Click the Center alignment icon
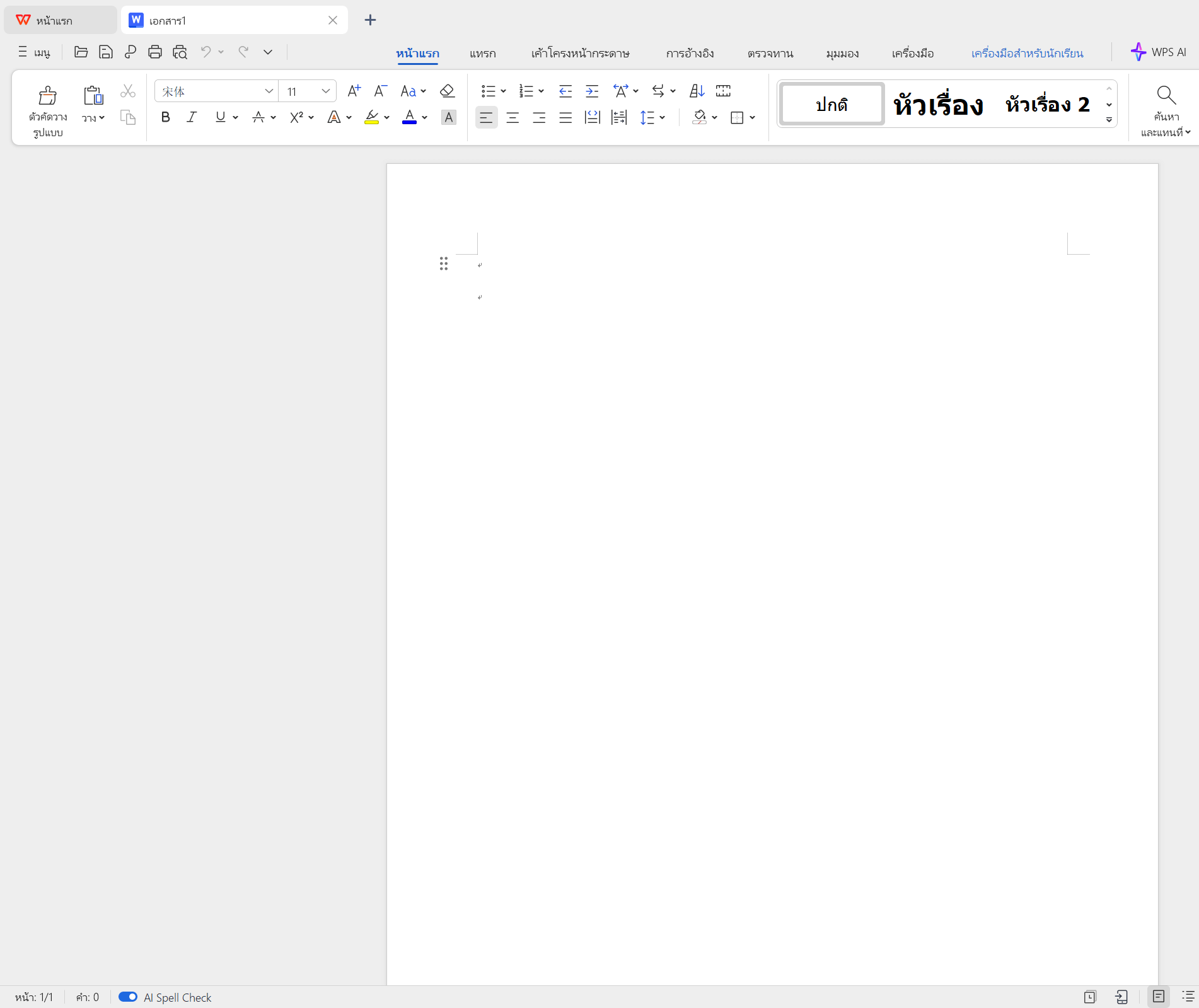 [x=513, y=118]
